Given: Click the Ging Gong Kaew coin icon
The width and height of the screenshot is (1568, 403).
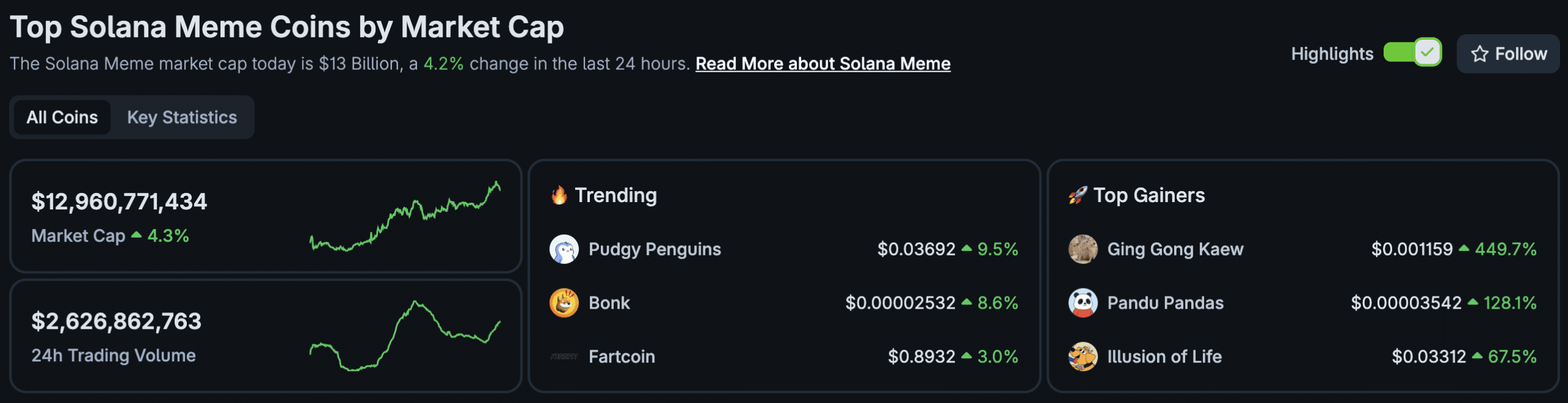Looking at the screenshot, I should pos(1083,249).
